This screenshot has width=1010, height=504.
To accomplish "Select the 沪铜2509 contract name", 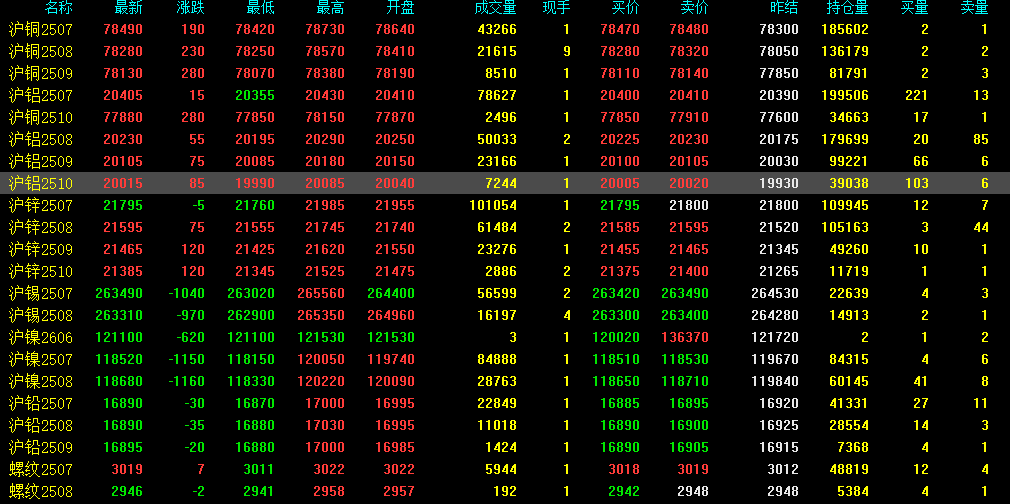I will tap(41, 73).
